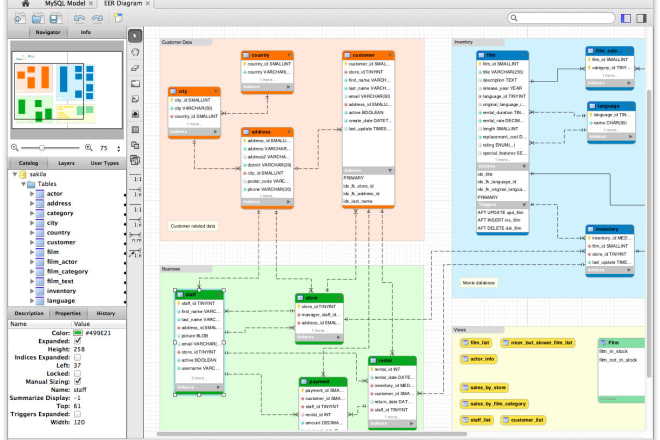Open the Navigator tab
The width and height of the screenshot is (660, 440).
pyautogui.click(x=48, y=32)
